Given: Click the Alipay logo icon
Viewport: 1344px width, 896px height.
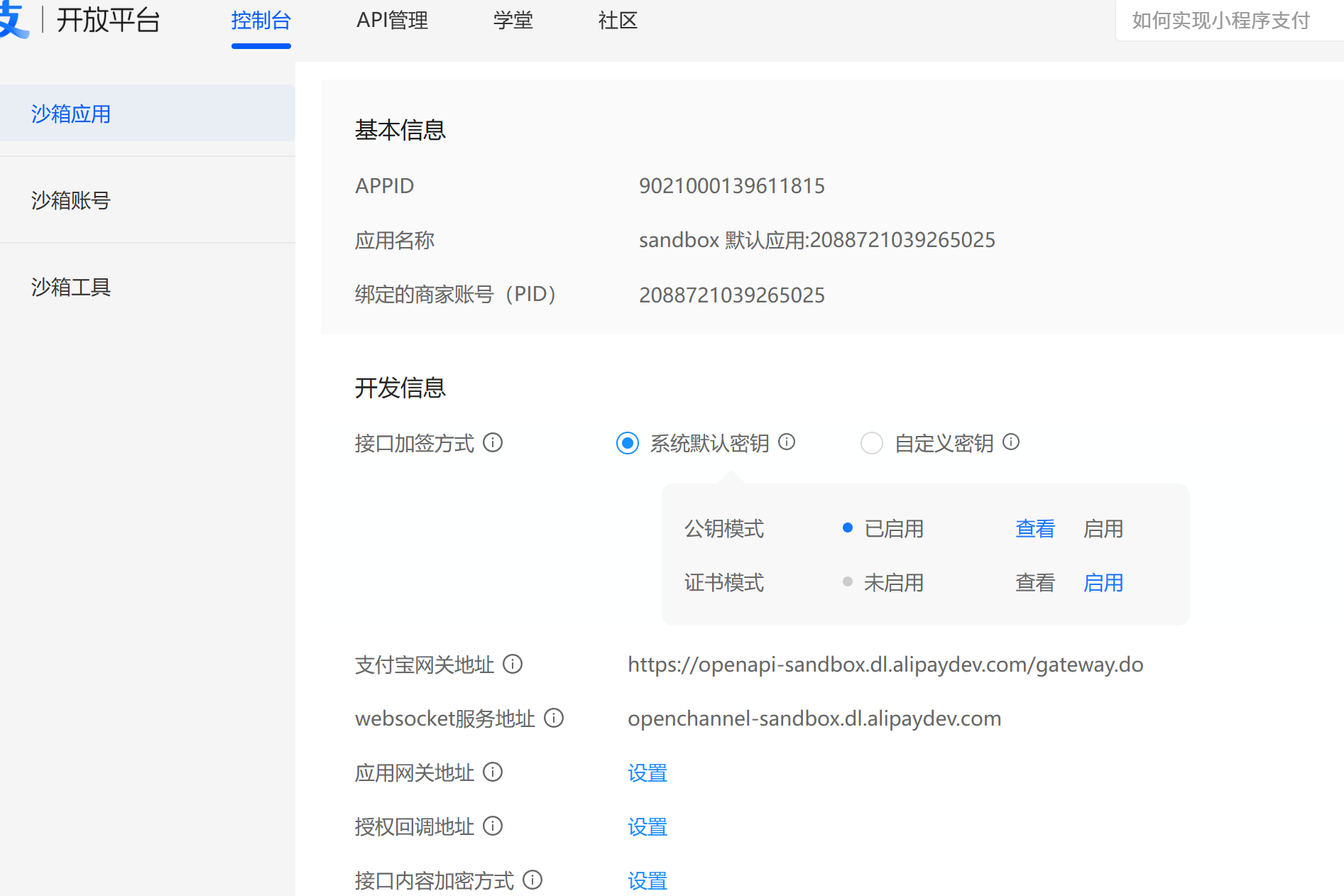Looking at the screenshot, I should click(x=14, y=20).
